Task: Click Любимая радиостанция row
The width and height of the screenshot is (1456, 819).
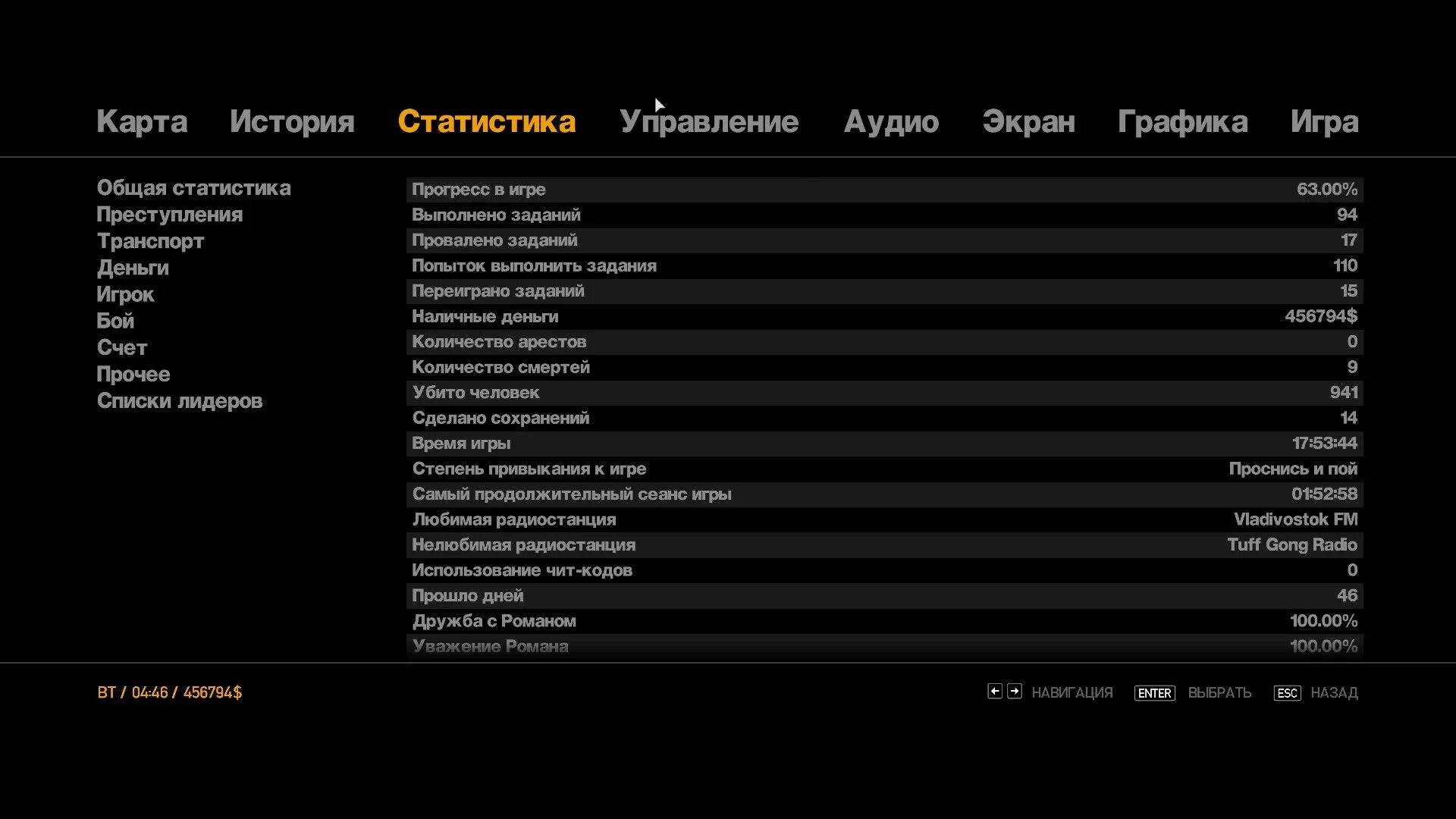Action: [x=884, y=519]
